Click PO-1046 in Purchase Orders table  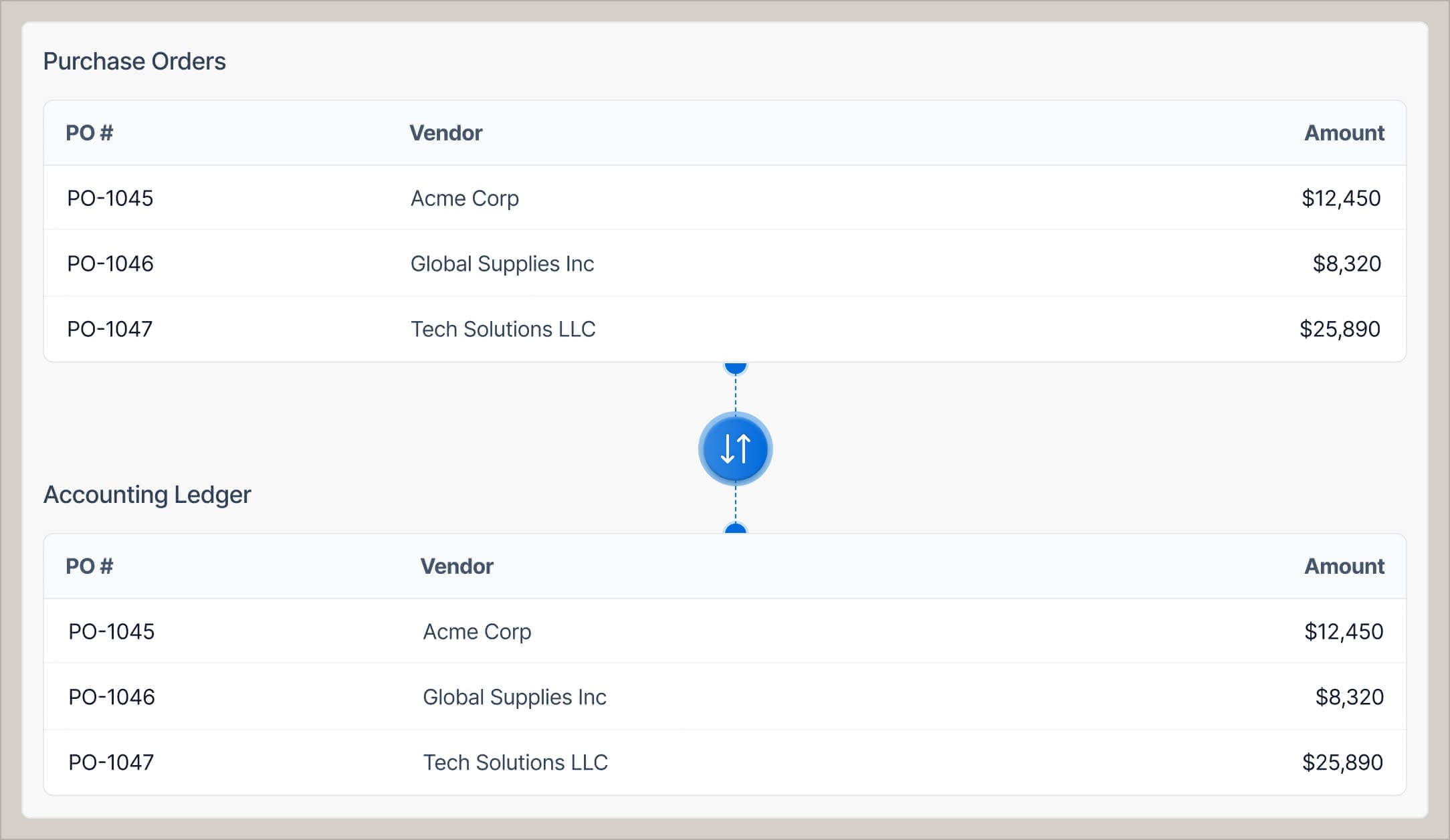(x=110, y=264)
